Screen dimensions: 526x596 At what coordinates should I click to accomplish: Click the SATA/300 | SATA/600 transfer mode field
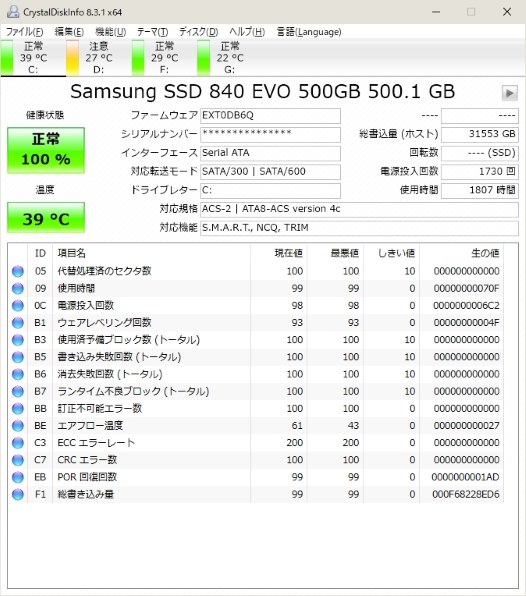pyautogui.click(x=270, y=171)
